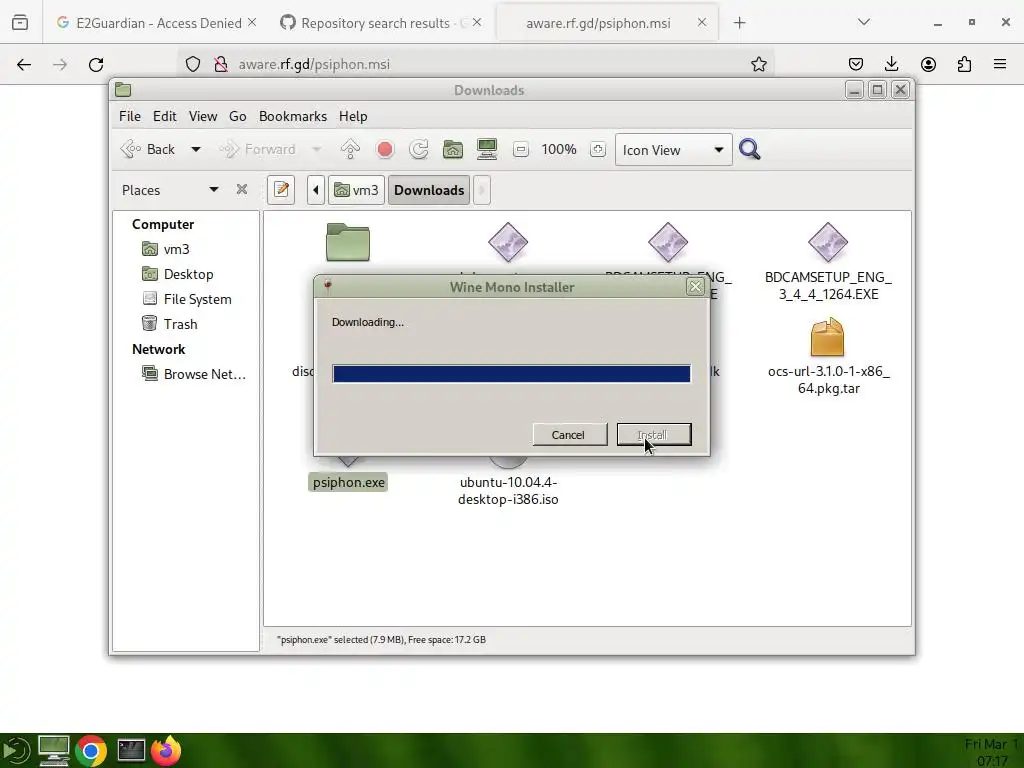
Task: Click the tracking protection shield icon
Action: [x=193, y=64]
